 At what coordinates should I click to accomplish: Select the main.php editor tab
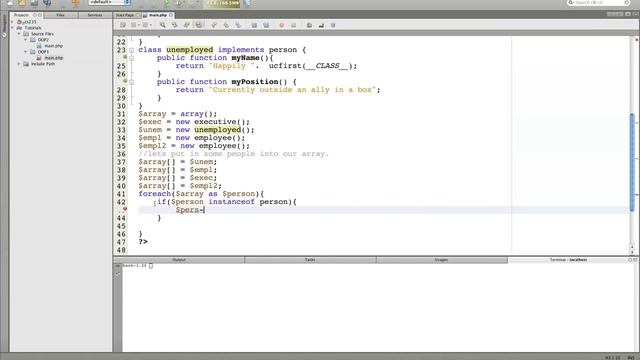click(x=158, y=15)
